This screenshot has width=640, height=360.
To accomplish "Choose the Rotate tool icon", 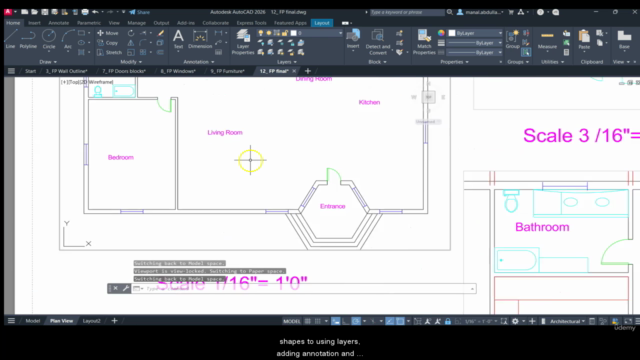I will (x=131, y=33).
